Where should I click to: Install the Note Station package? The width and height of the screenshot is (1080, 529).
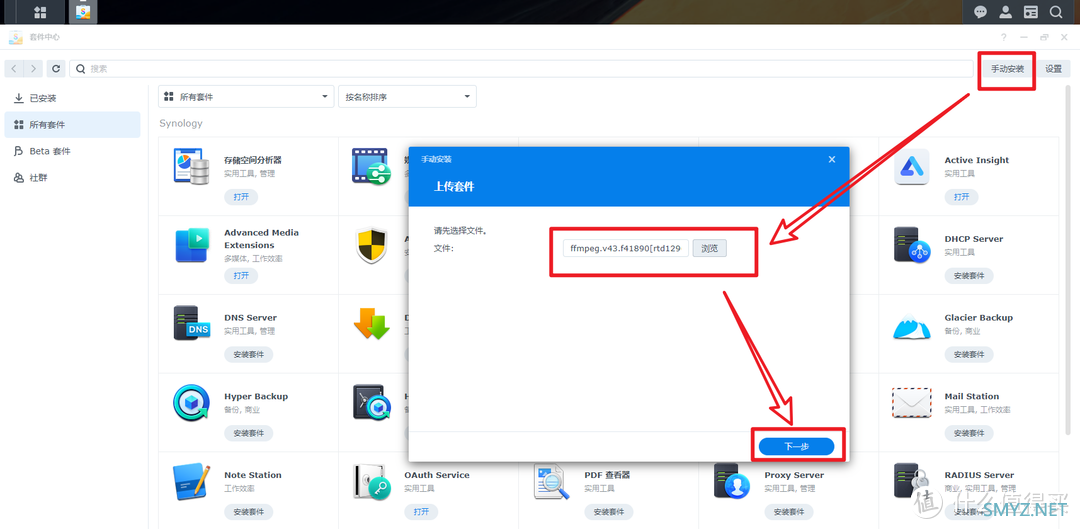(249, 512)
